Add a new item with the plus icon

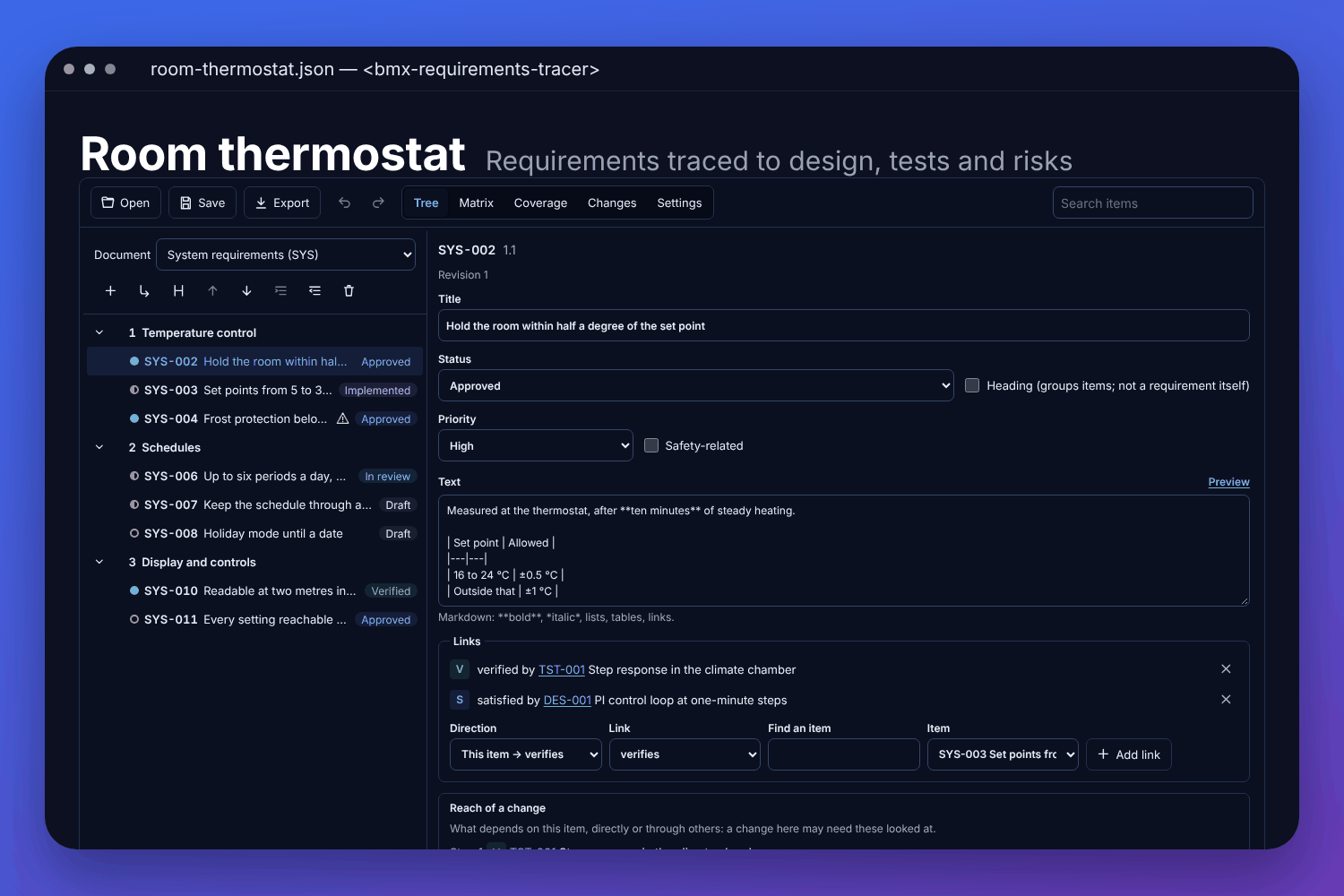pos(110,290)
